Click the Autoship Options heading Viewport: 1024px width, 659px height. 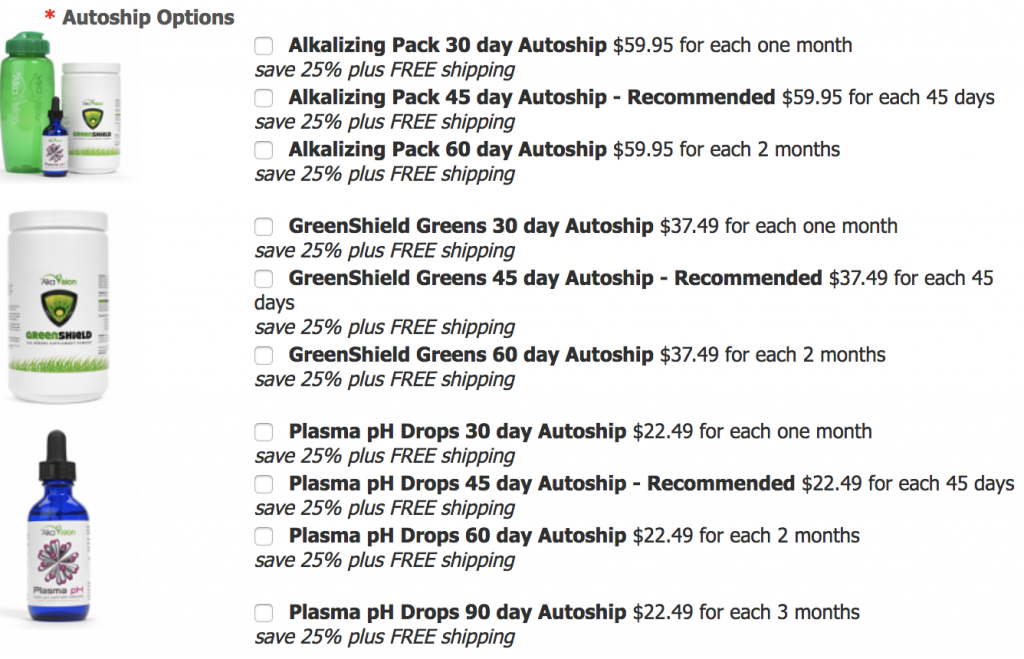pyautogui.click(x=149, y=18)
